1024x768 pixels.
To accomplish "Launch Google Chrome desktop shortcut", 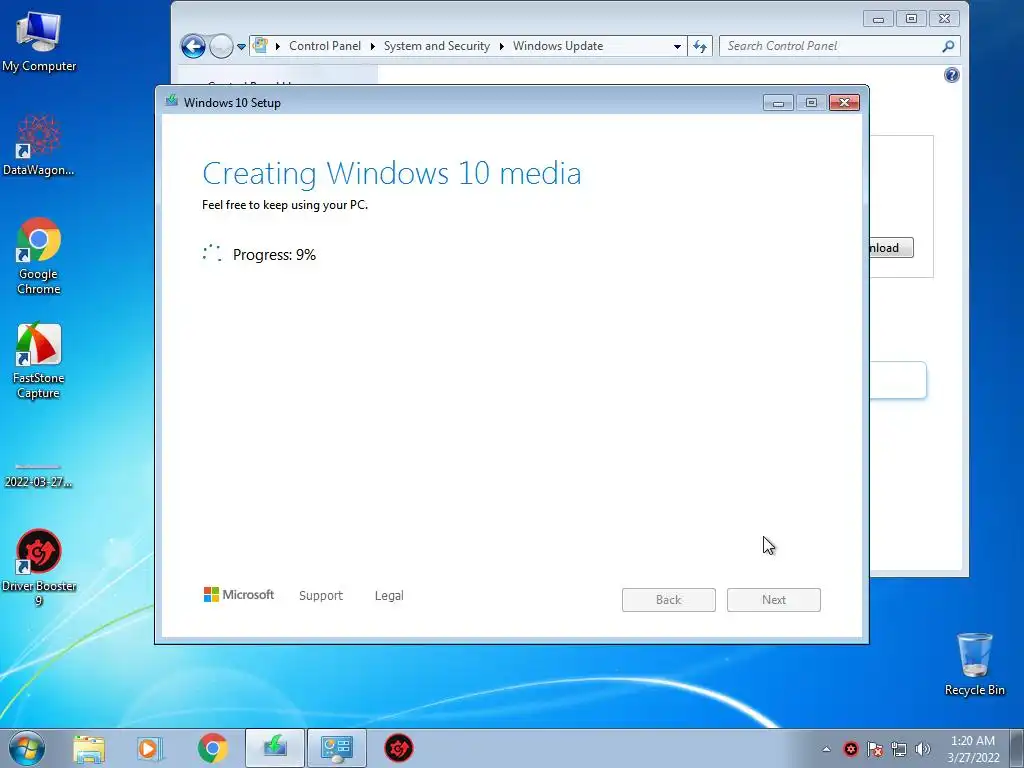I will [x=39, y=255].
